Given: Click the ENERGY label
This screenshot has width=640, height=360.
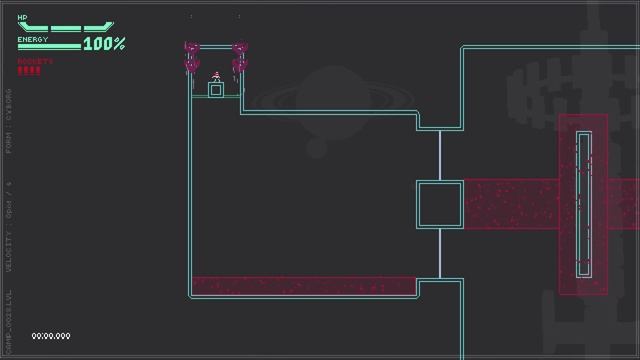Looking at the screenshot, I should 33,40.
